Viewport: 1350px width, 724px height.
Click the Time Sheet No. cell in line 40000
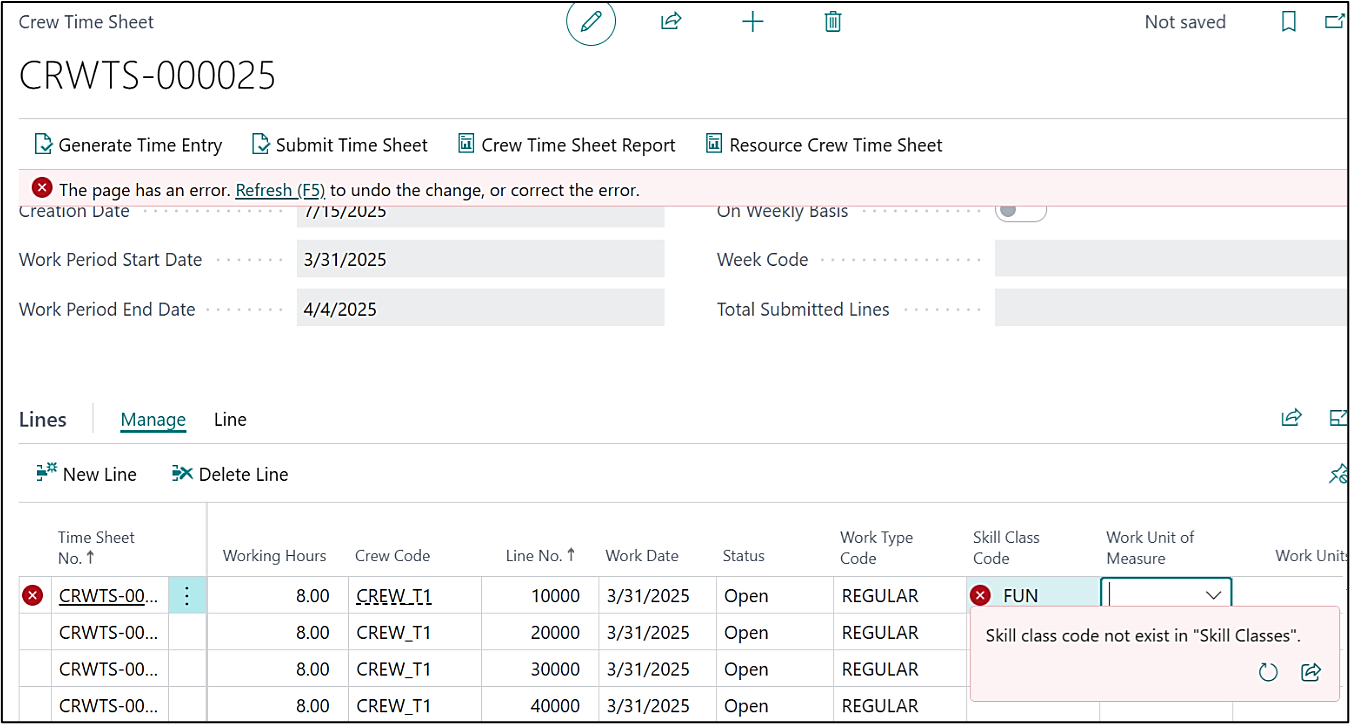(x=108, y=706)
